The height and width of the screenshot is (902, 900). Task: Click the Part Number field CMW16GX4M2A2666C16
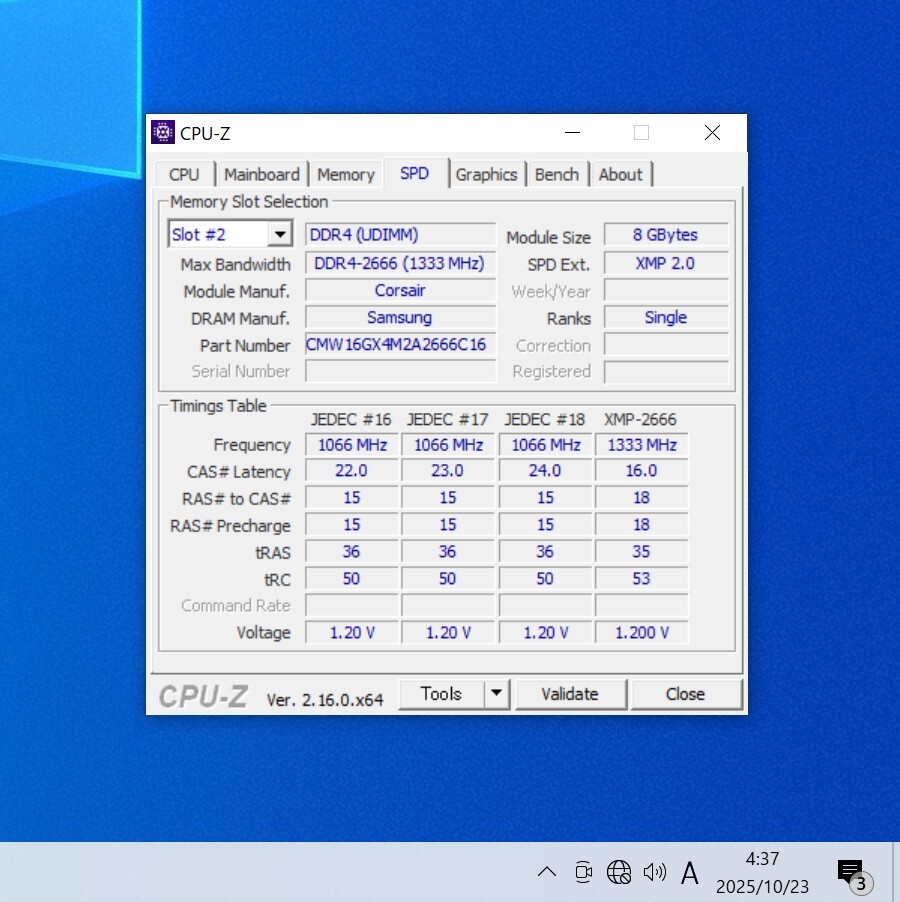400,345
